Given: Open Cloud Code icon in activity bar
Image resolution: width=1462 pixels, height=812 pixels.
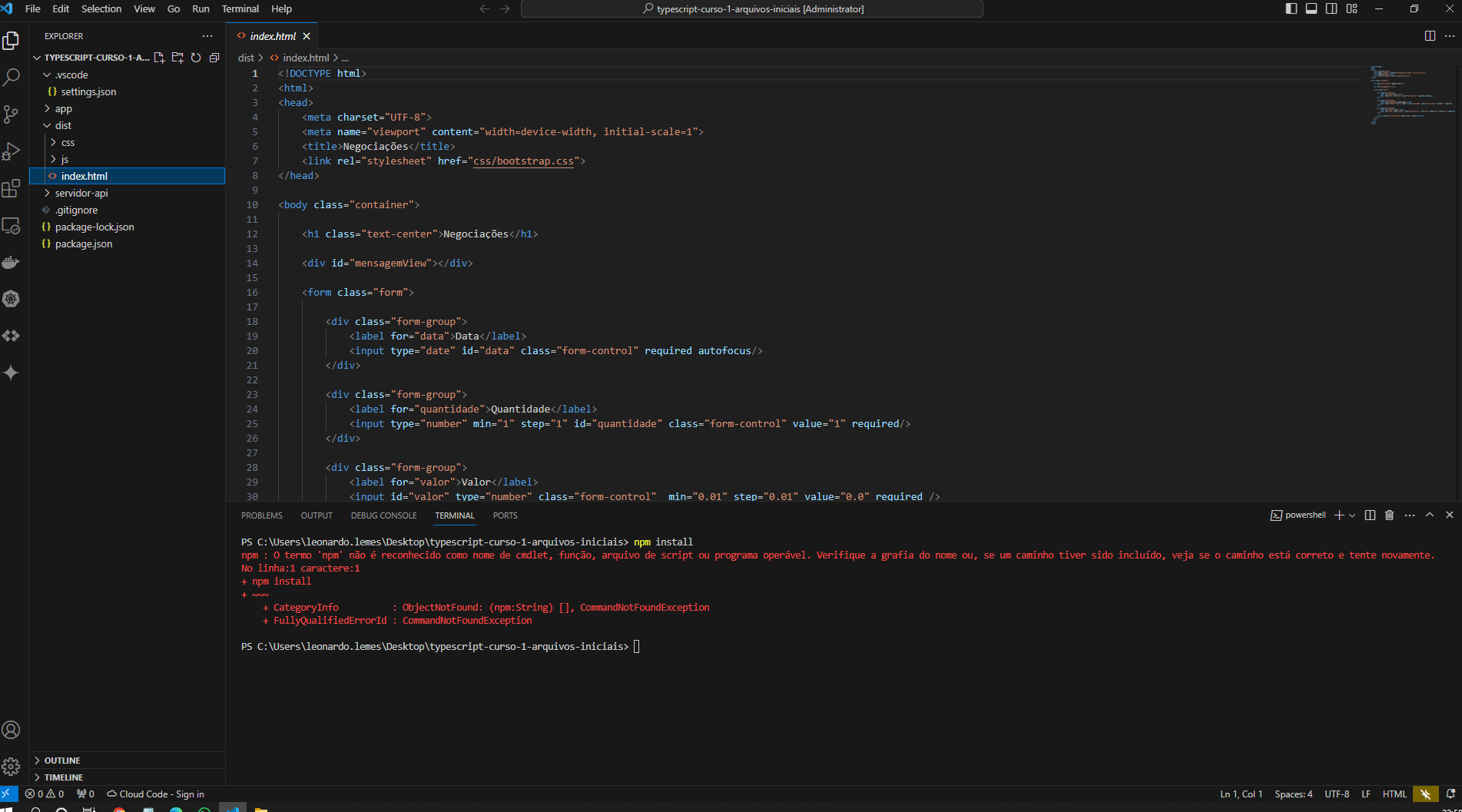Looking at the screenshot, I should tap(12, 336).
